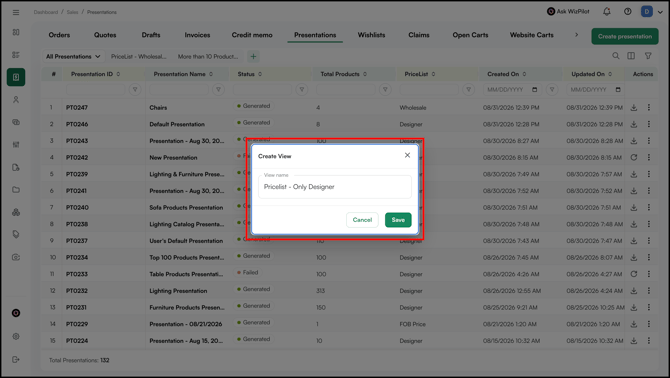Image resolution: width=670 pixels, height=378 pixels.
Task: Select the PriceList - Wholesal... view
Action: [138, 56]
